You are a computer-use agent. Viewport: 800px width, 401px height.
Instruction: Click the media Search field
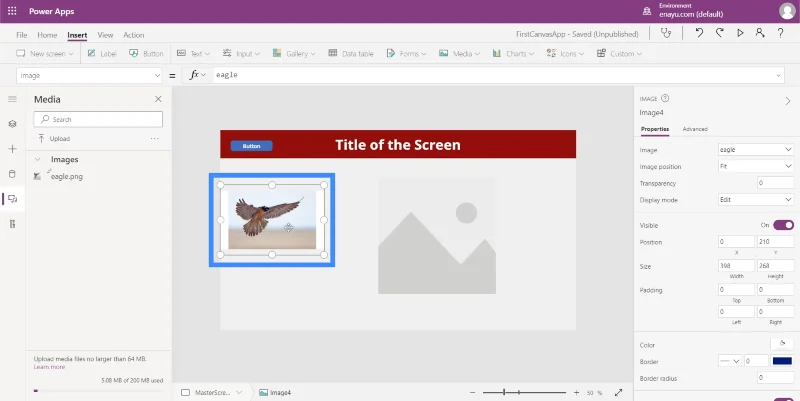(x=98, y=119)
